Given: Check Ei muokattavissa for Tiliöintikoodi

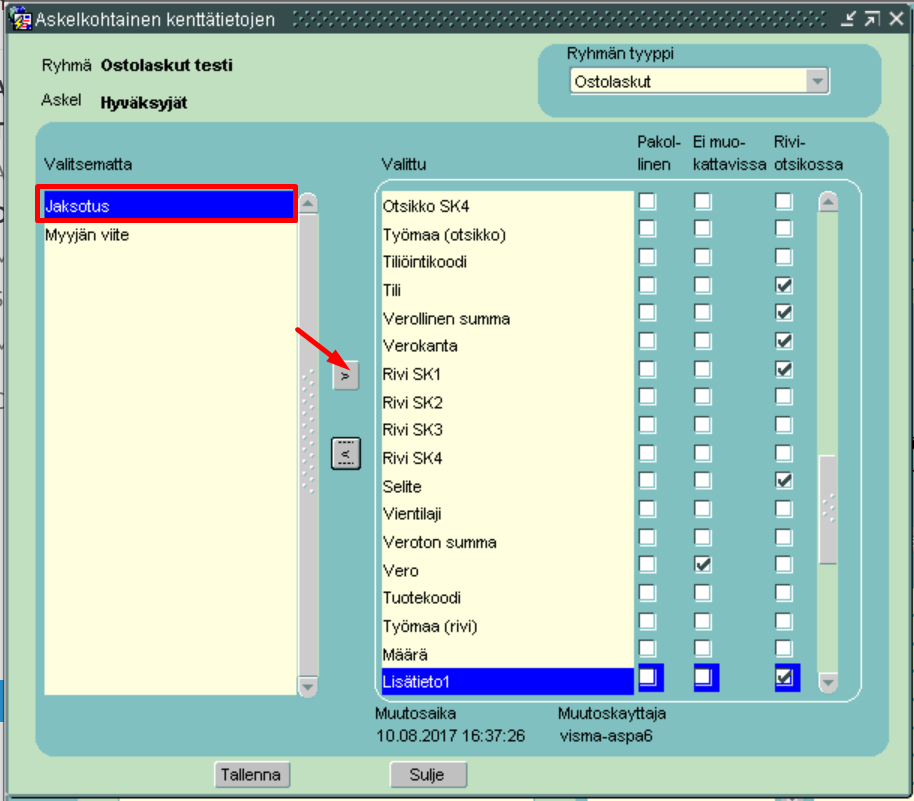Looking at the screenshot, I should 703,257.
